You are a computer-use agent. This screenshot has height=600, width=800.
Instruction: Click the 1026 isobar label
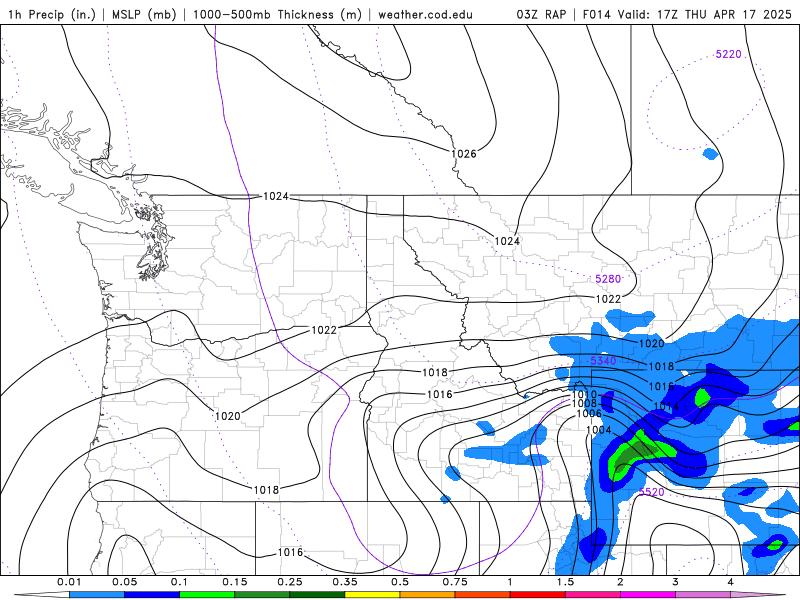pos(464,154)
